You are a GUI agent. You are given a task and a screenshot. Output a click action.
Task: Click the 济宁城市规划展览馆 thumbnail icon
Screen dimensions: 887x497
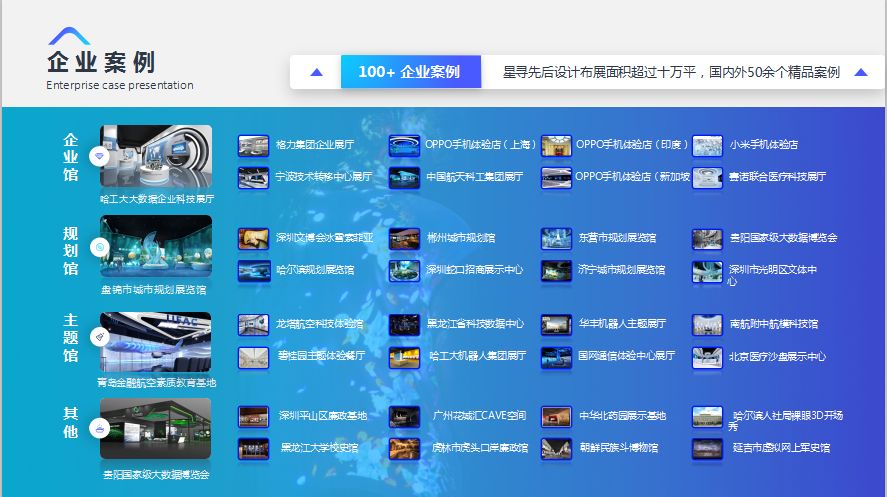click(x=556, y=271)
